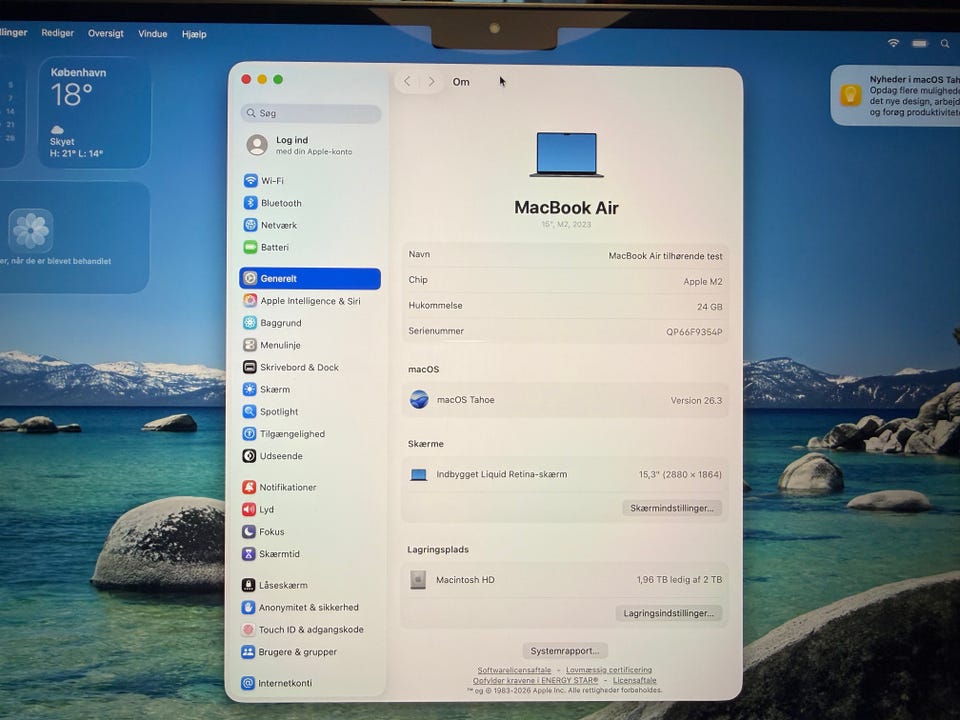Open the Hjælp menu
This screenshot has height=720, width=960.
(194, 34)
